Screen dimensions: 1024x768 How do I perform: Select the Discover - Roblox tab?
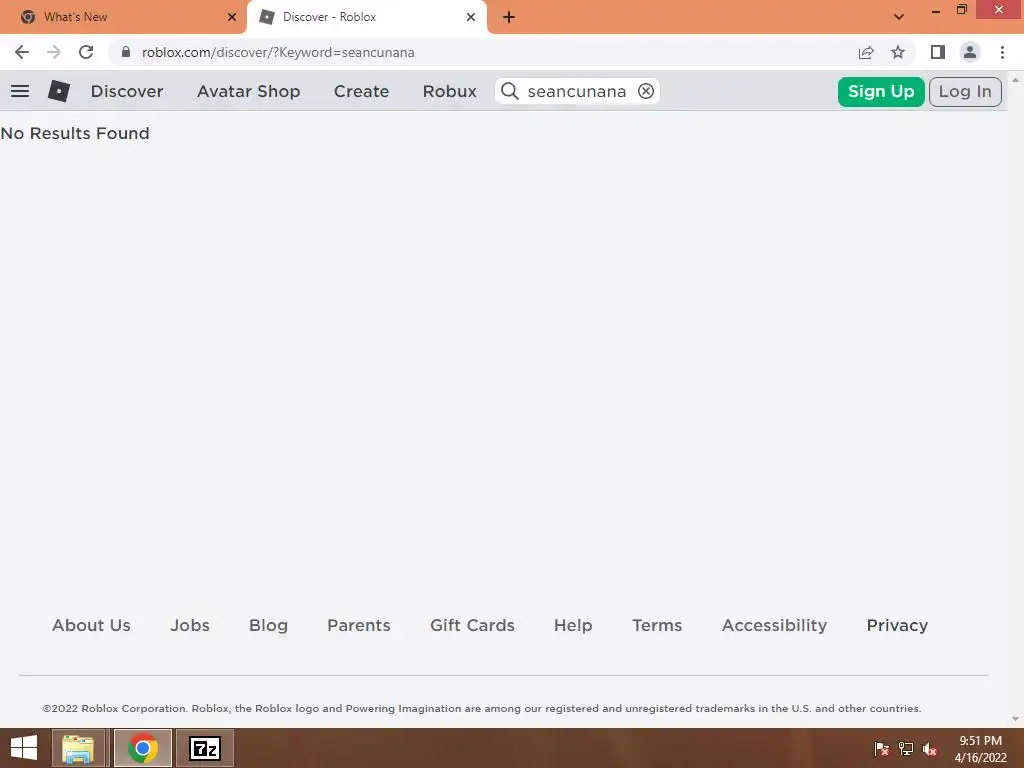pyautogui.click(x=366, y=17)
